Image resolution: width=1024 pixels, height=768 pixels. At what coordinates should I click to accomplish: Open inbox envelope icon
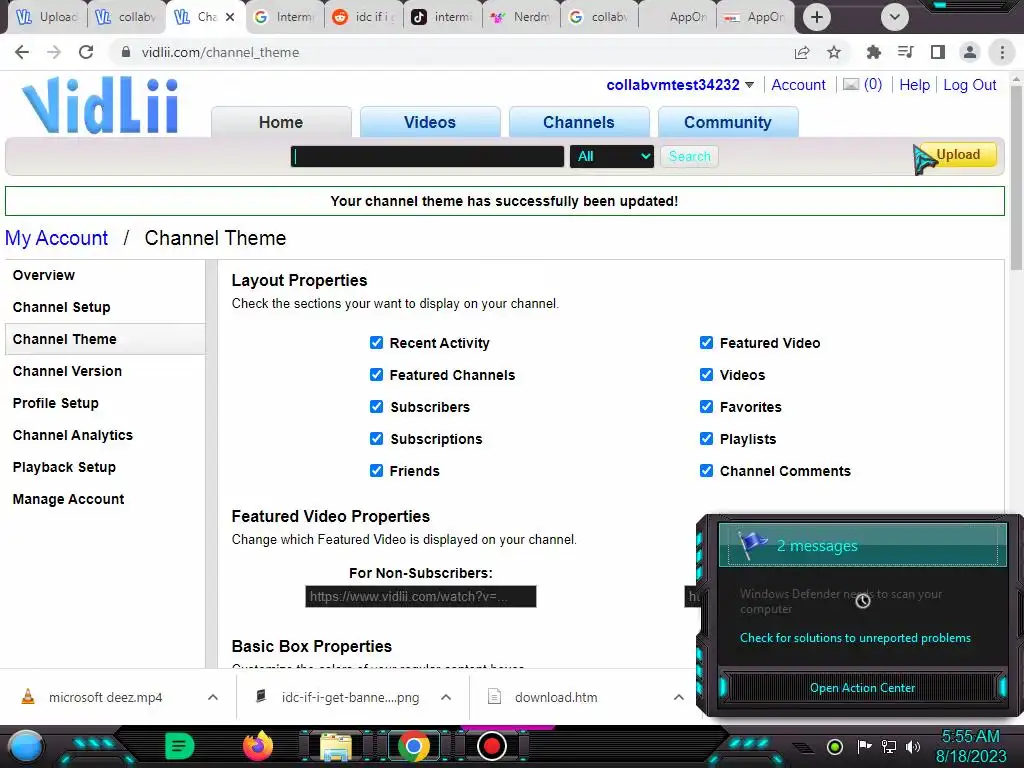pos(850,84)
